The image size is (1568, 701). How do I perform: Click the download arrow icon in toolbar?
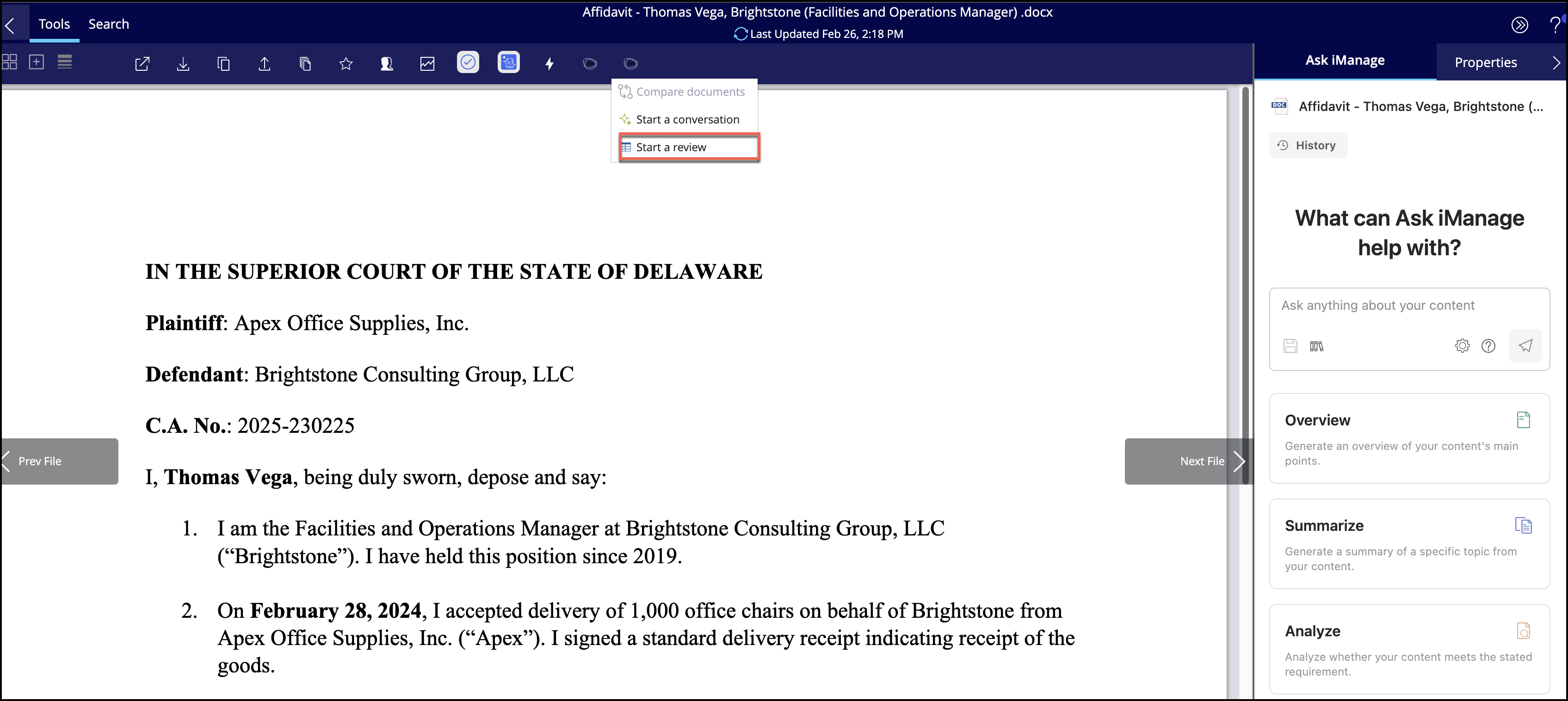tap(183, 63)
